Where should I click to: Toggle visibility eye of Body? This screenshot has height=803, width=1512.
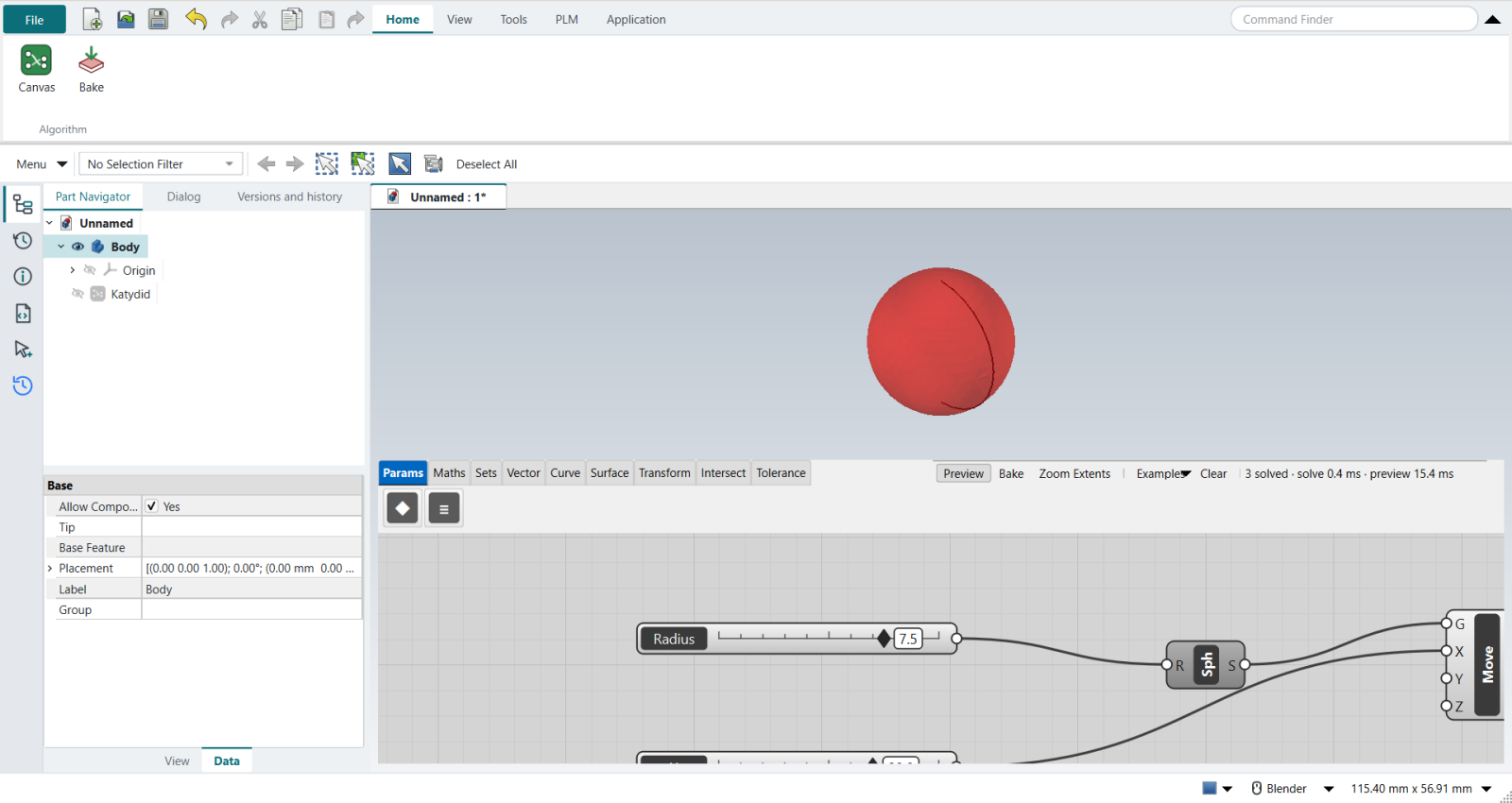pos(77,247)
